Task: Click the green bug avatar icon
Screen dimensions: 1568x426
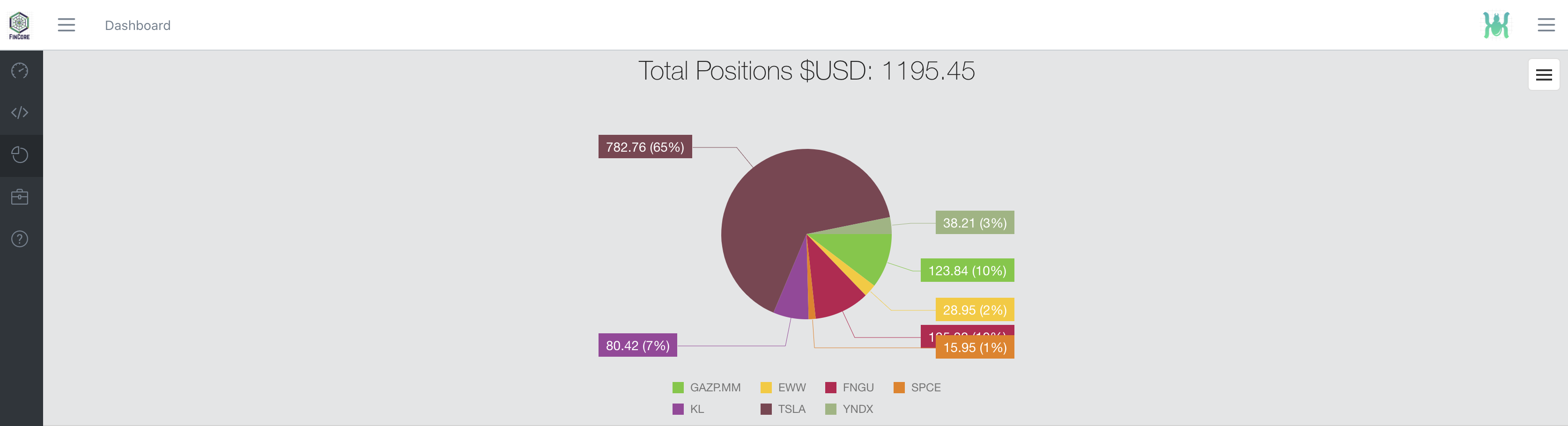Action: pyautogui.click(x=1495, y=25)
